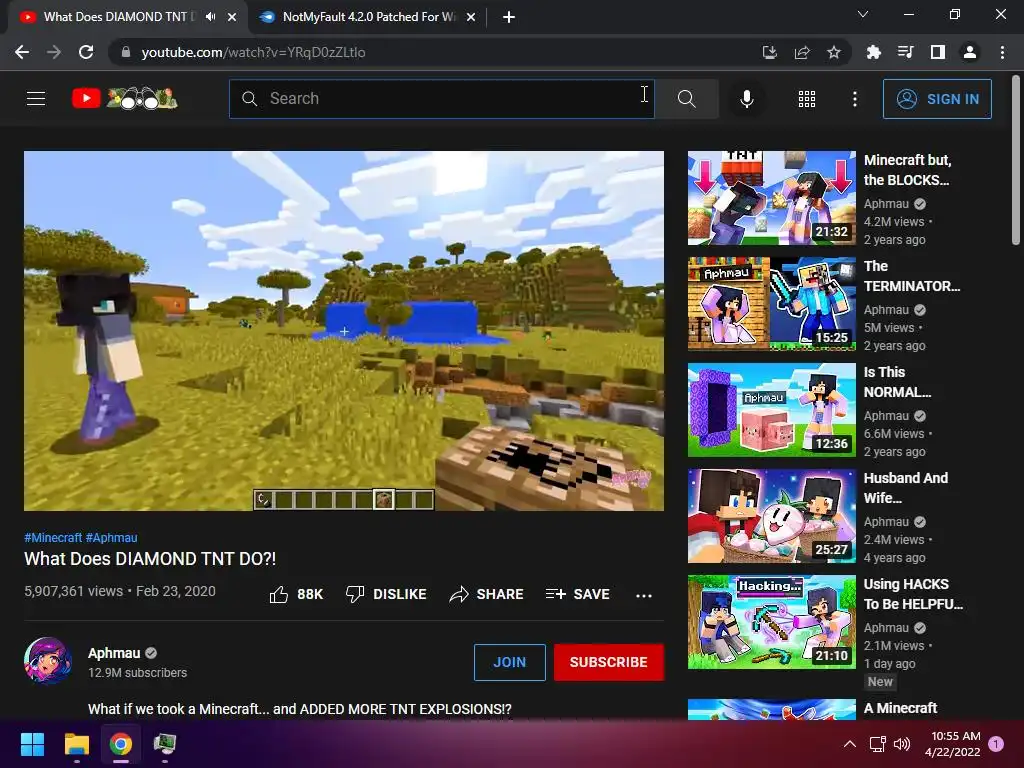Open taskbar volume speaker icon
The height and width of the screenshot is (768, 1024).
(902, 744)
